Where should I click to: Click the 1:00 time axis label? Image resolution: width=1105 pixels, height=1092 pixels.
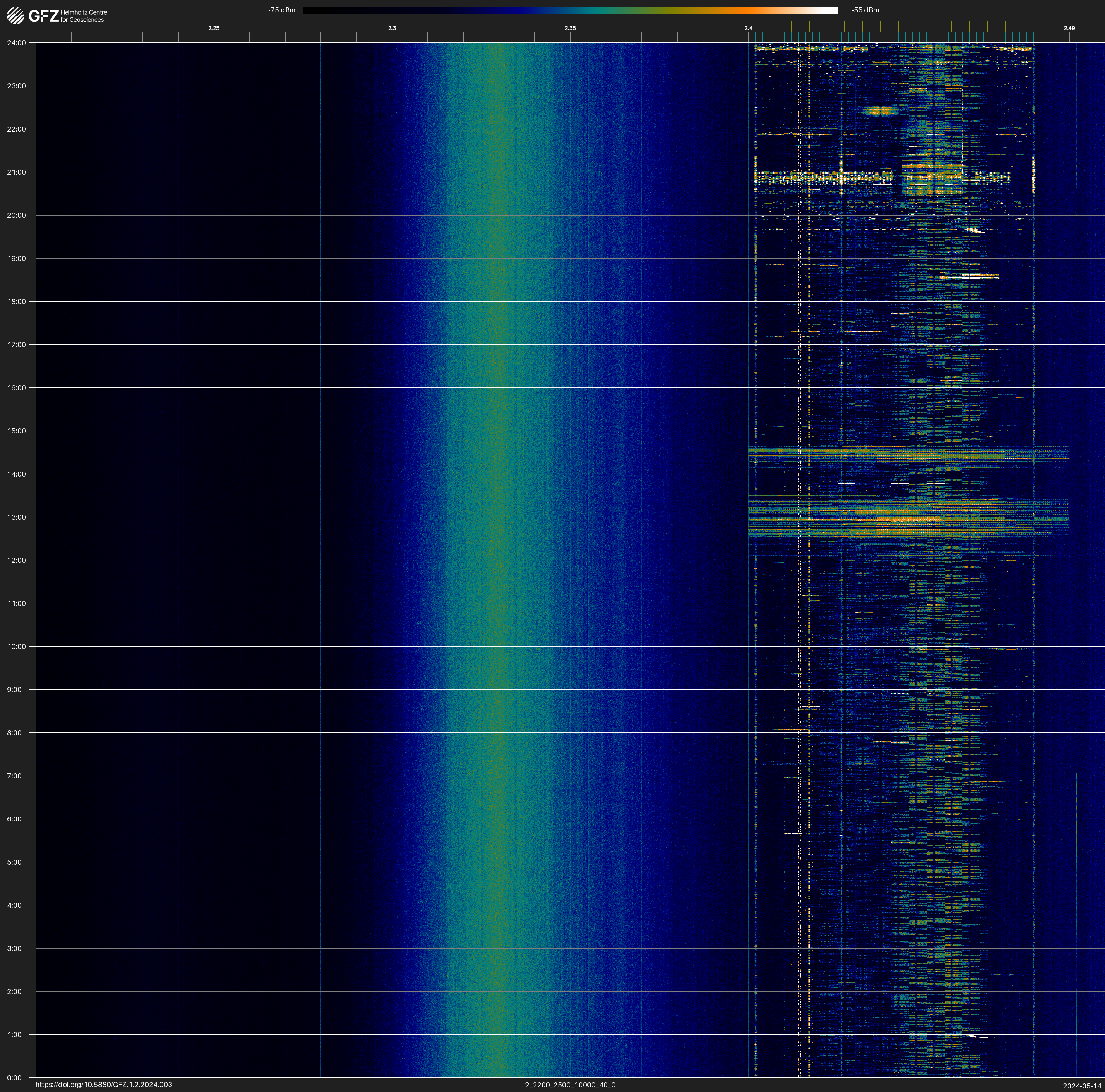click(x=15, y=1035)
